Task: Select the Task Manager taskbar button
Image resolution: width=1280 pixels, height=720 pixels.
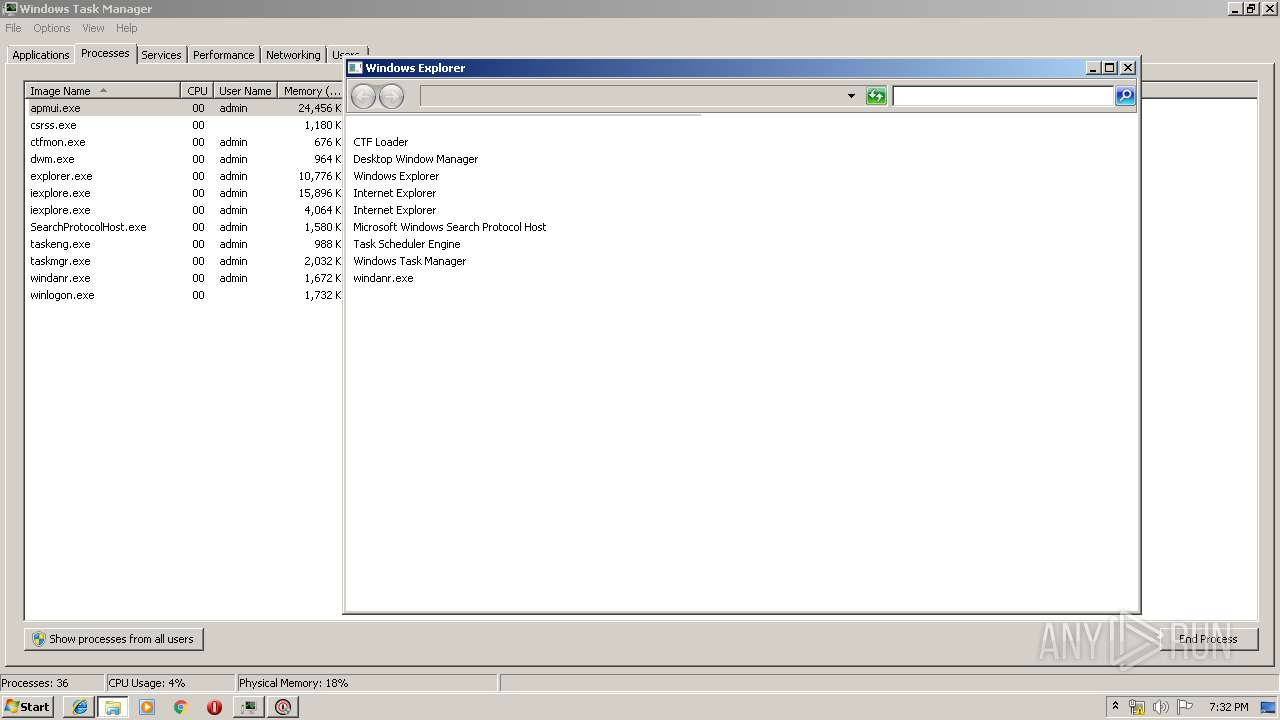Action: click(x=249, y=707)
